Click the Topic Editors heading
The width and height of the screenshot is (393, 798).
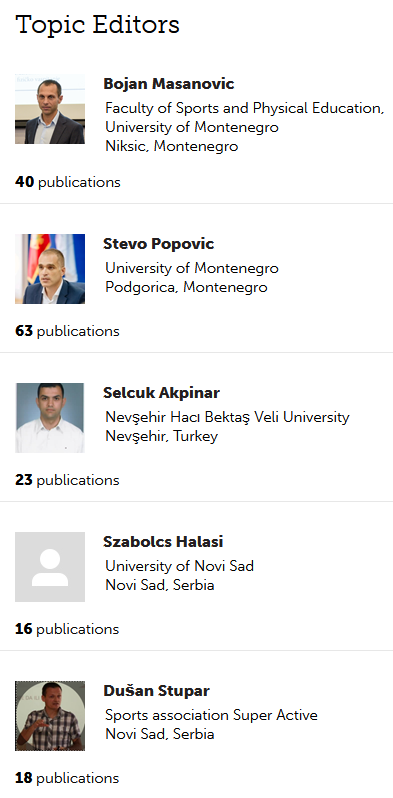pyautogui.click(x=97, y=25)
